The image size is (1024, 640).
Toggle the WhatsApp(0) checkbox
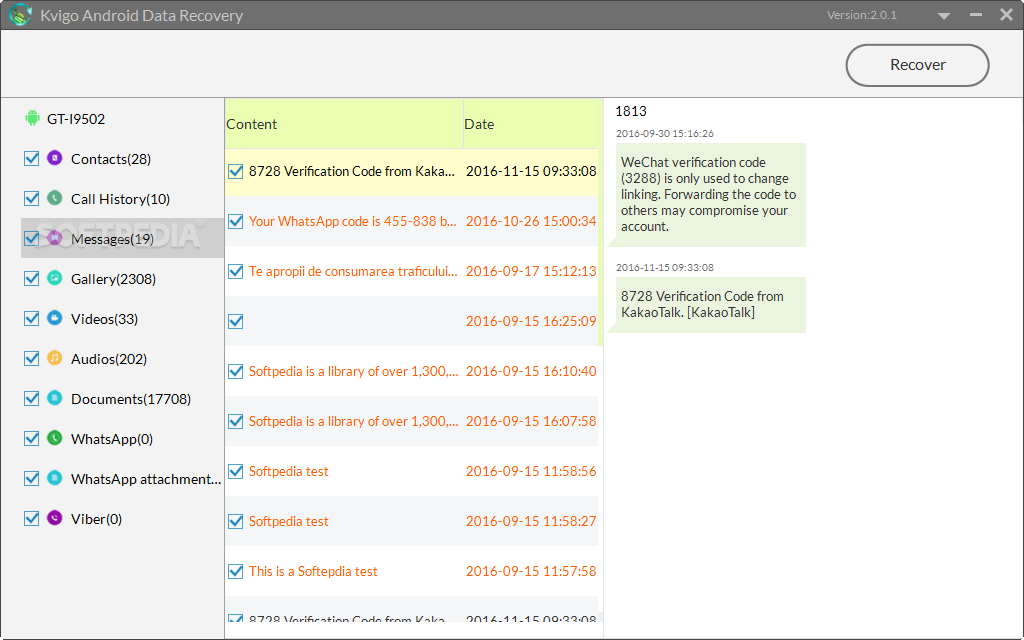coord(31,438)
